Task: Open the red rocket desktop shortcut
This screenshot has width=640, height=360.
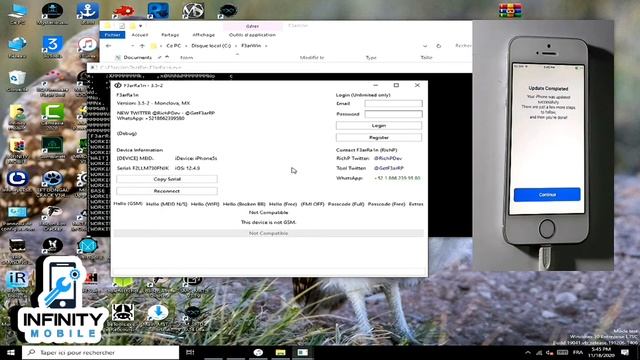Action: (x=123, y=11)
